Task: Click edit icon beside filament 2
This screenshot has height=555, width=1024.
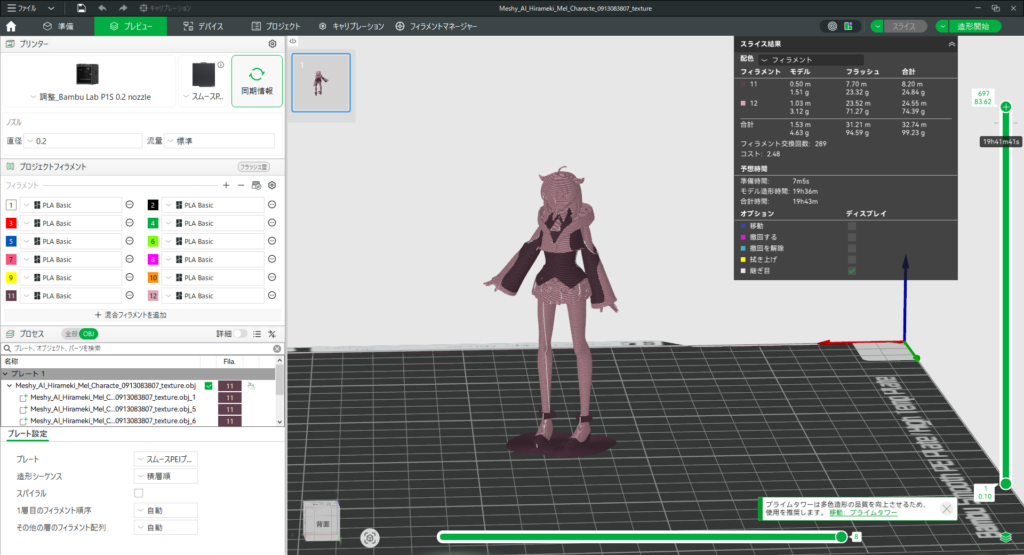Action: [x=272, y=205]
